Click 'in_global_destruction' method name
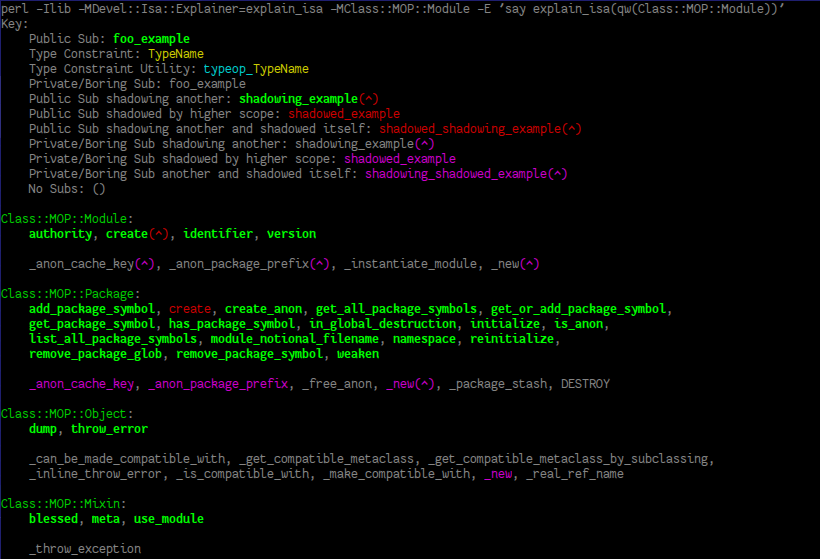Viewport: 820px width, 559px height. 382,324
